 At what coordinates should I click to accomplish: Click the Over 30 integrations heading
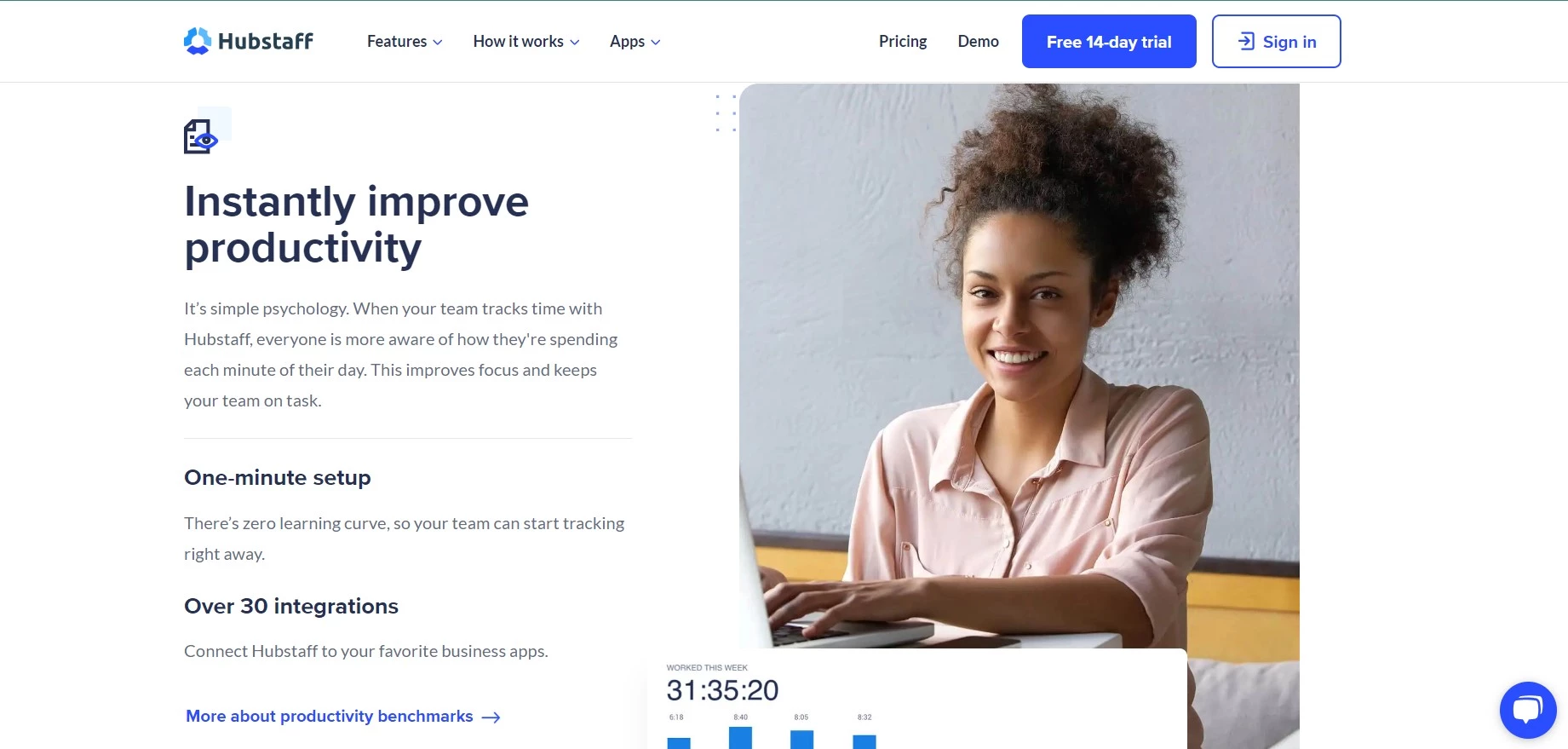click(x=291, y=606)
